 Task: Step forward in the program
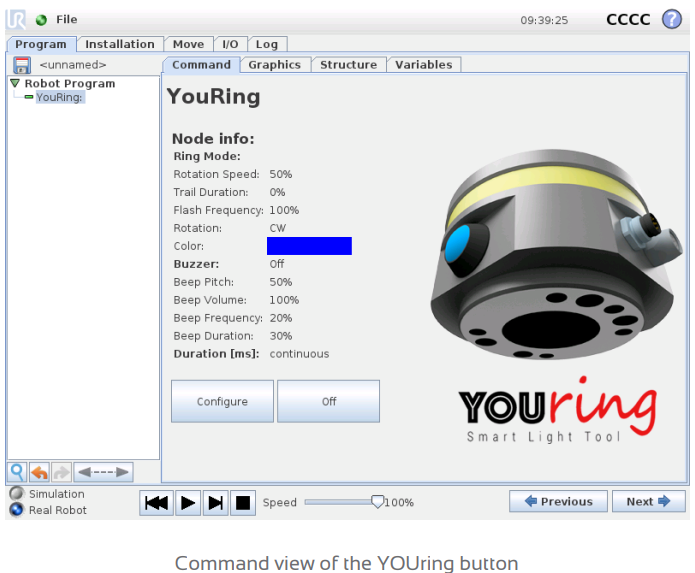coord(215,503)
